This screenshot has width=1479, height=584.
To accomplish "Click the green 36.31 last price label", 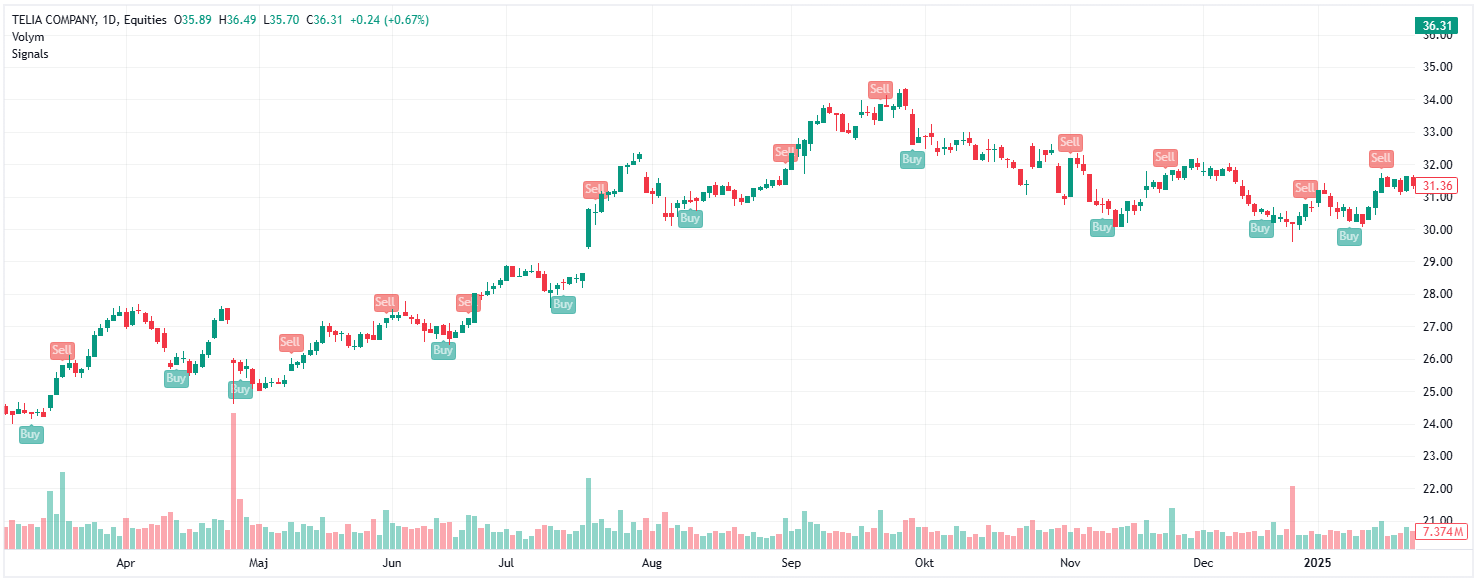I will [x=1436, y=26].
